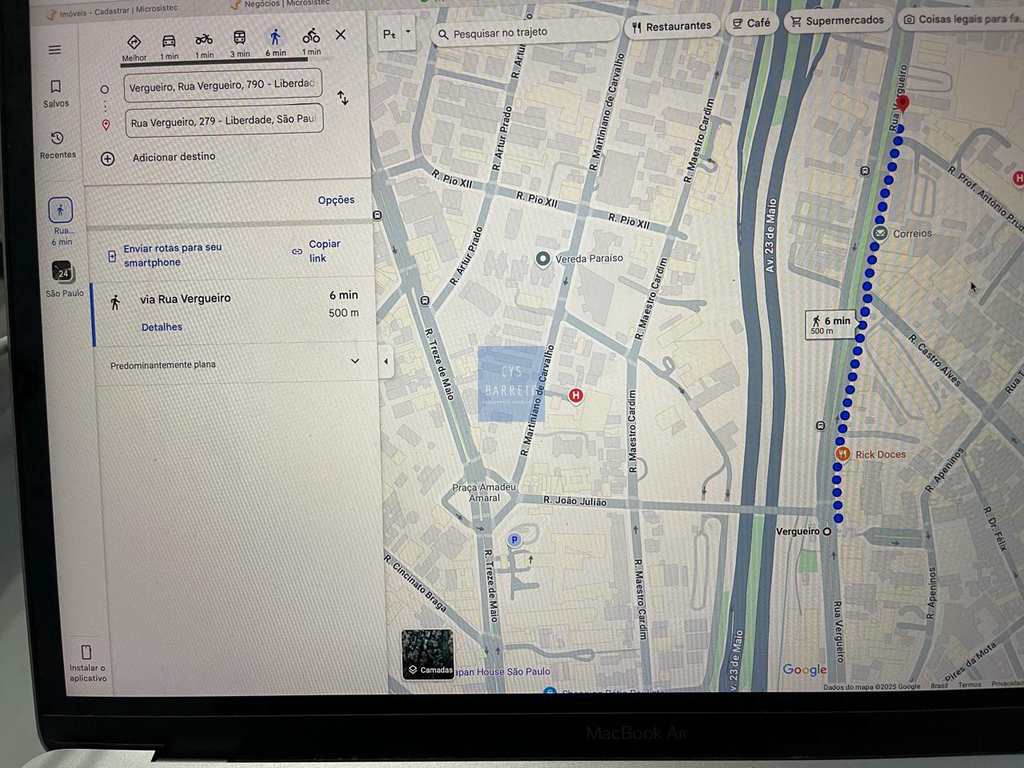Open route Opções

click(x=336, y=200)
